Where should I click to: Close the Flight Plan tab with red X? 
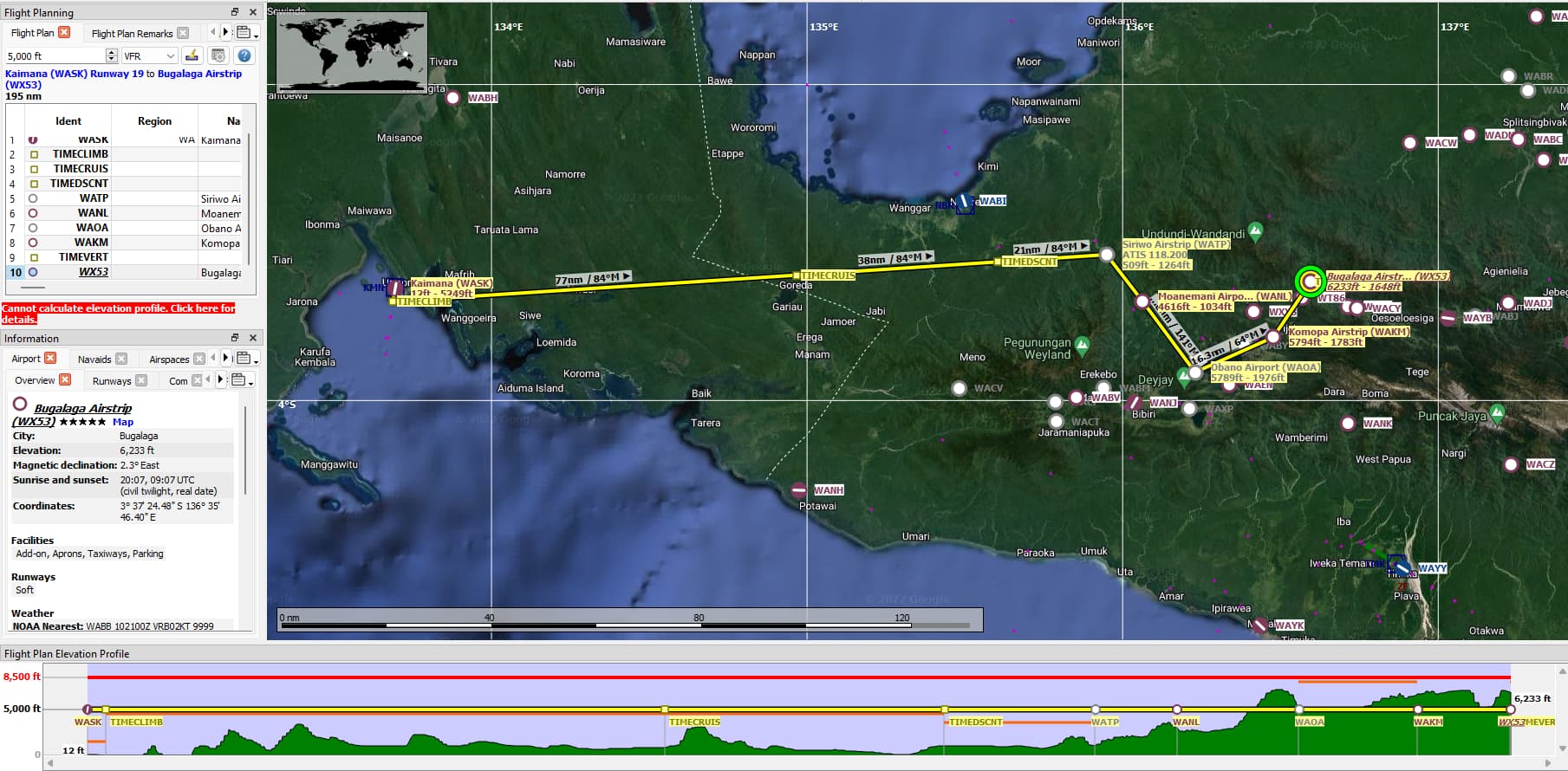tap(64, 33)
